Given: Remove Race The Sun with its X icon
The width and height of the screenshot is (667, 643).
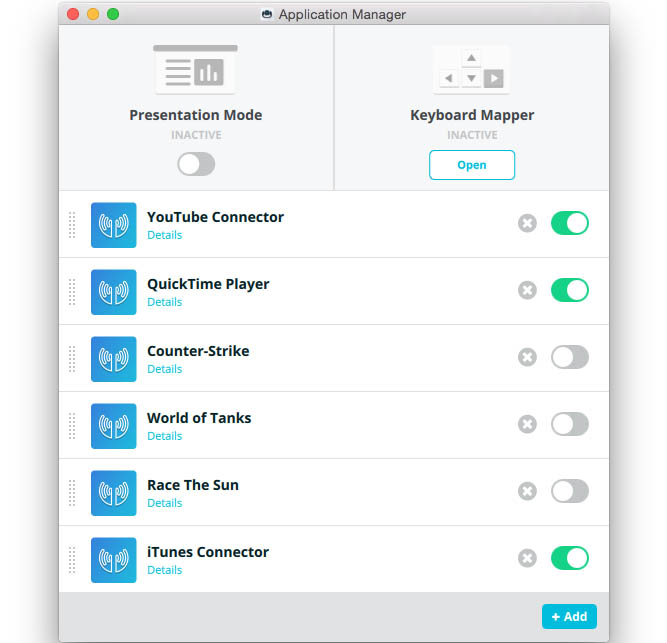Looking at the screenshot, I should coord(527,491).
